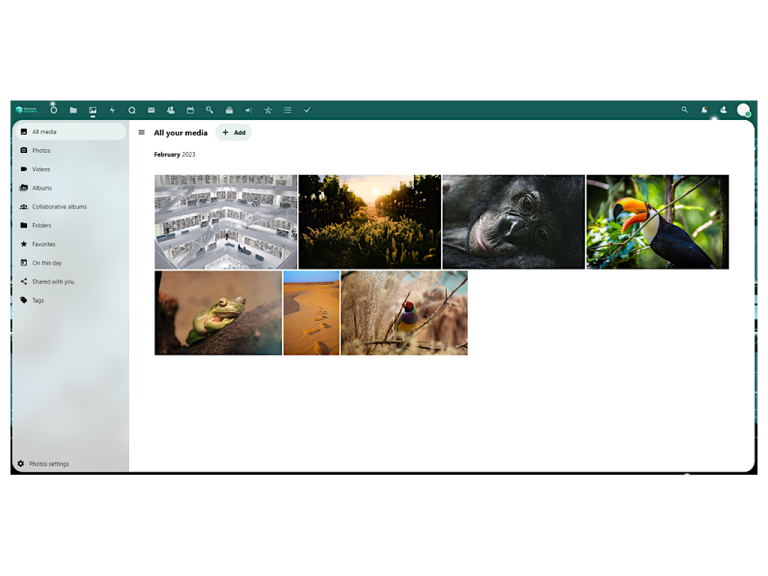This screenshot has height=576, width=768.
Task: Open the sunset vineyard photo
Action: pyautogui.click(x=370, y=222)
